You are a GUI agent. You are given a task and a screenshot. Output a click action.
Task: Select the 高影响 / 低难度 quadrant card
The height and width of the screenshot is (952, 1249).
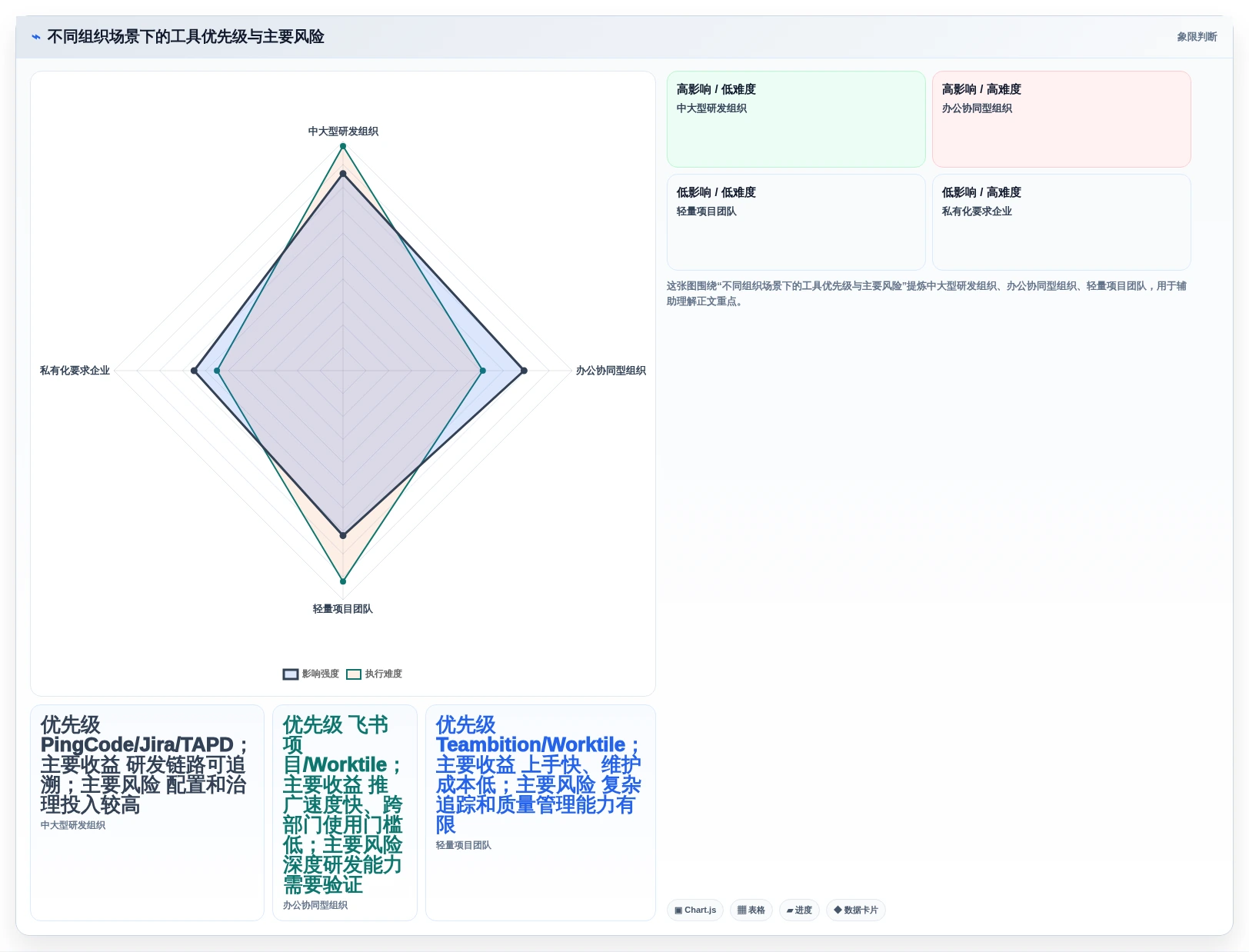click(796, 119)
